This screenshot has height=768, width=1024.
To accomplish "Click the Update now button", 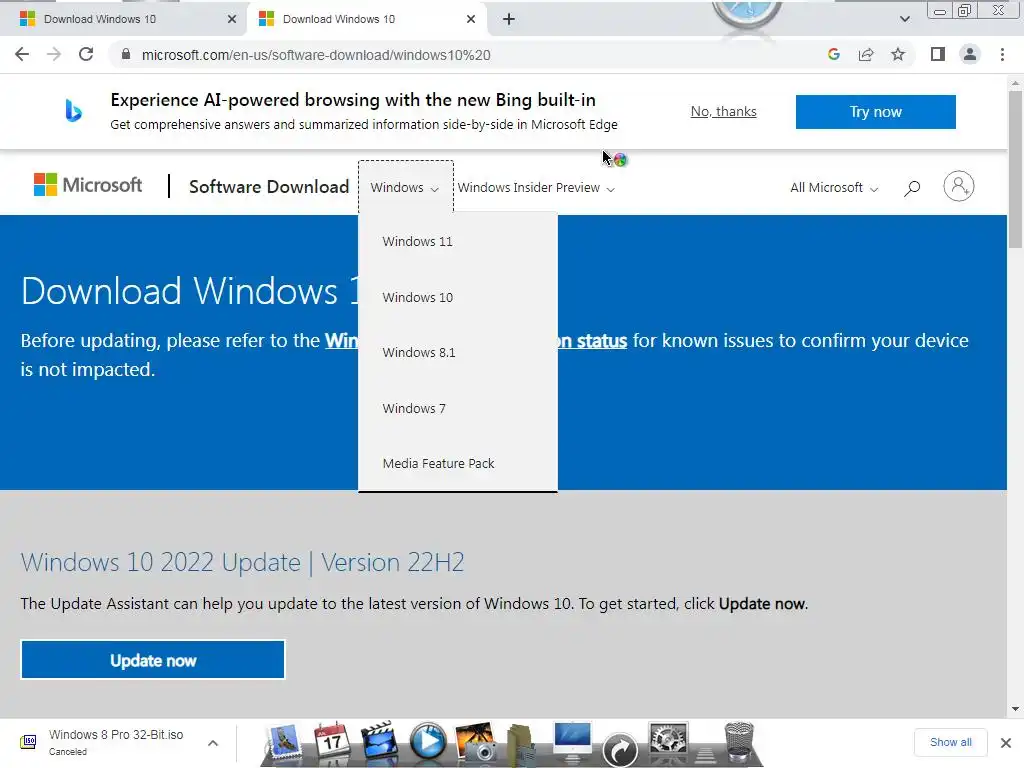I will (x=153, y=660).
